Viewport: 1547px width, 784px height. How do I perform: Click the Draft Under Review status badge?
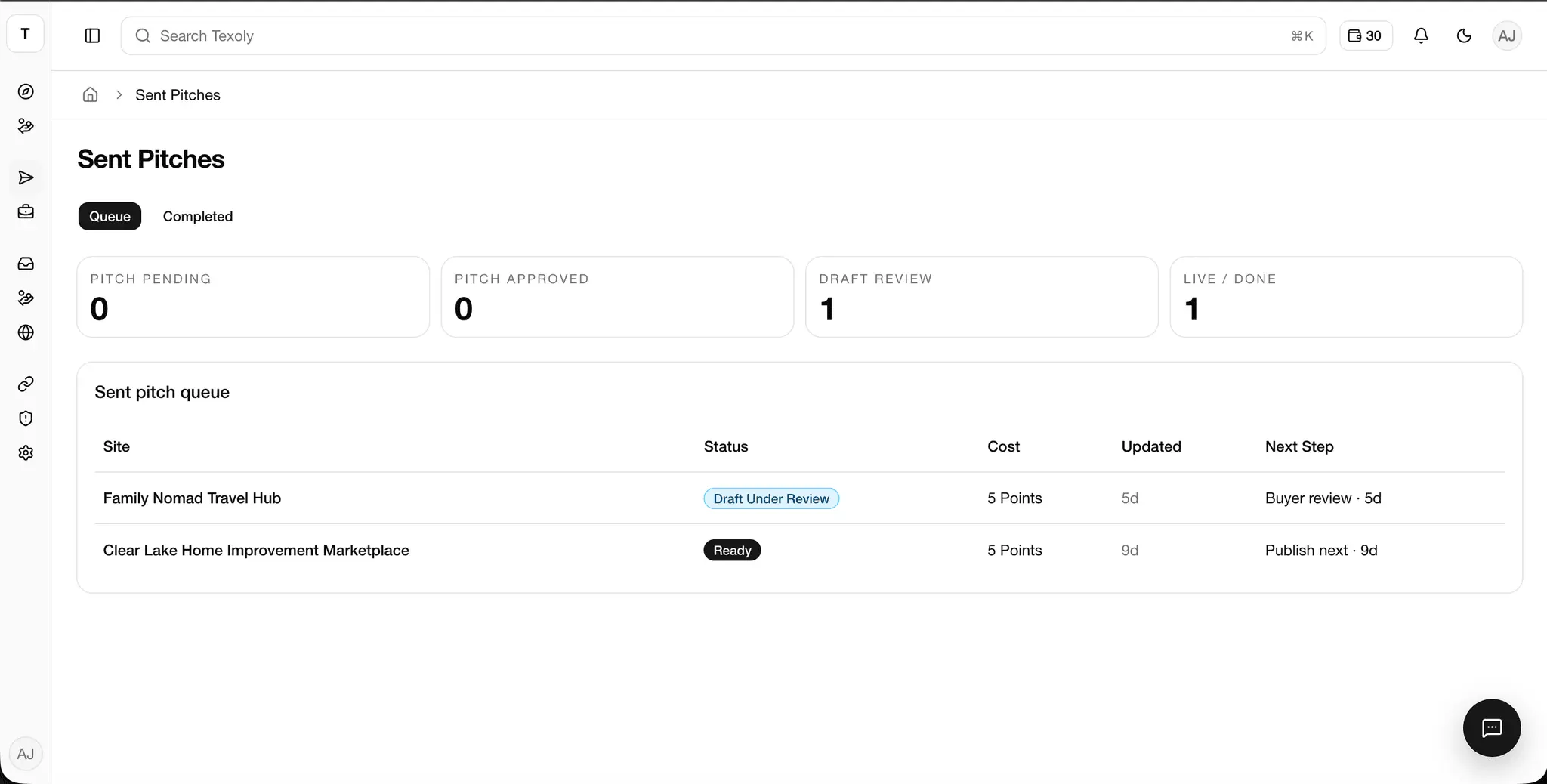771,498
